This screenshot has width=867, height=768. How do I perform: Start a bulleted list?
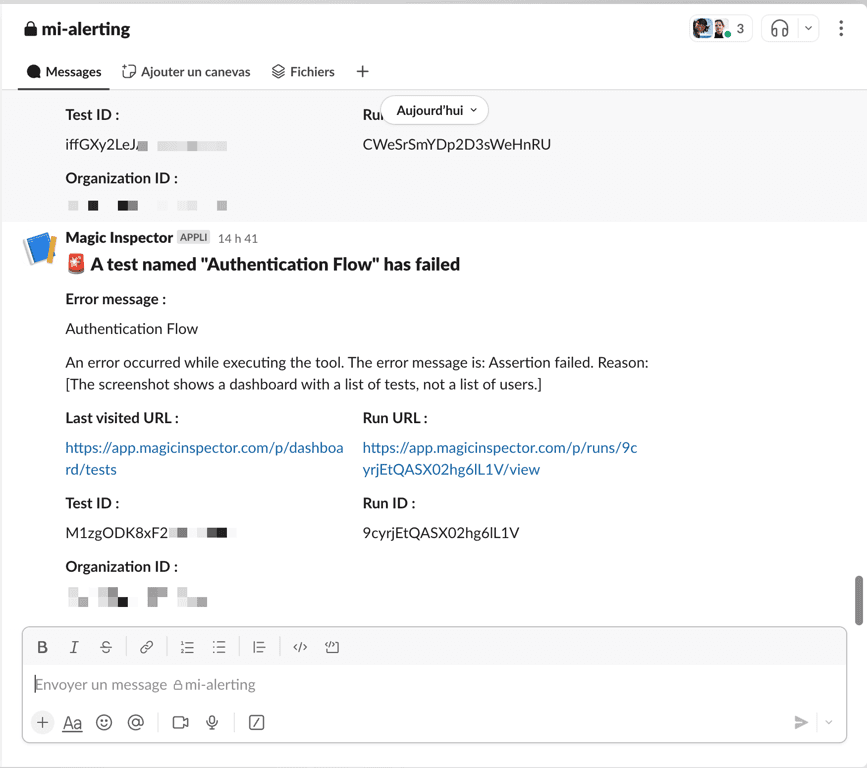click(x=219, y=647)
